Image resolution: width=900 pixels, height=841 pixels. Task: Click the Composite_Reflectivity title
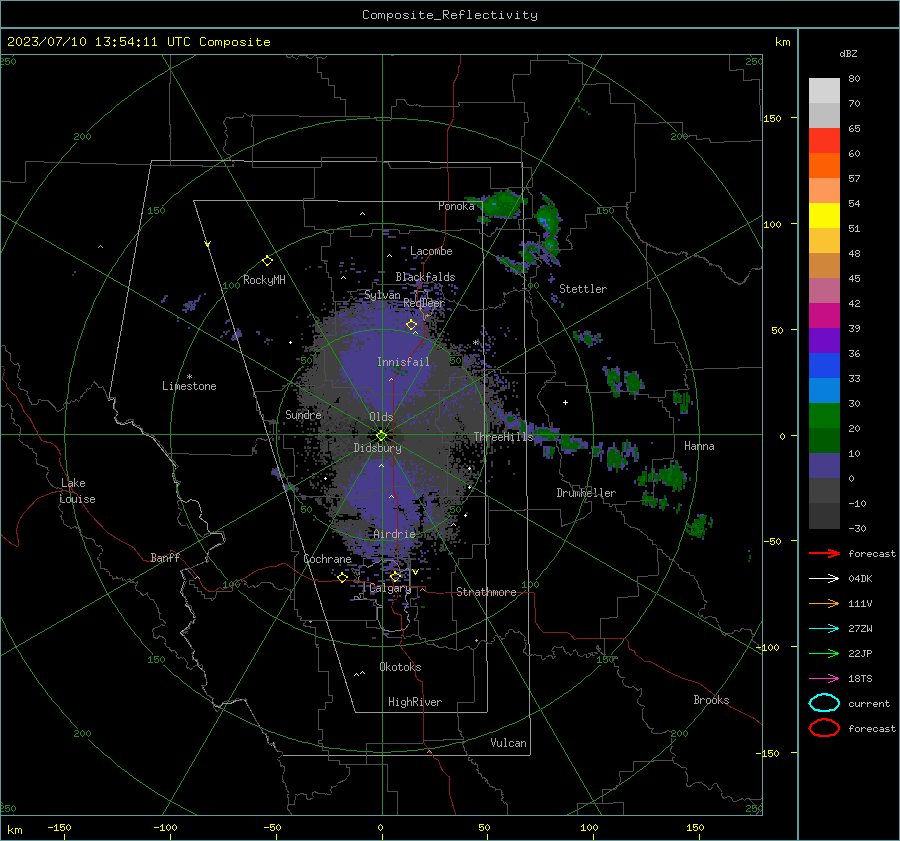click(x=450, y=15)
